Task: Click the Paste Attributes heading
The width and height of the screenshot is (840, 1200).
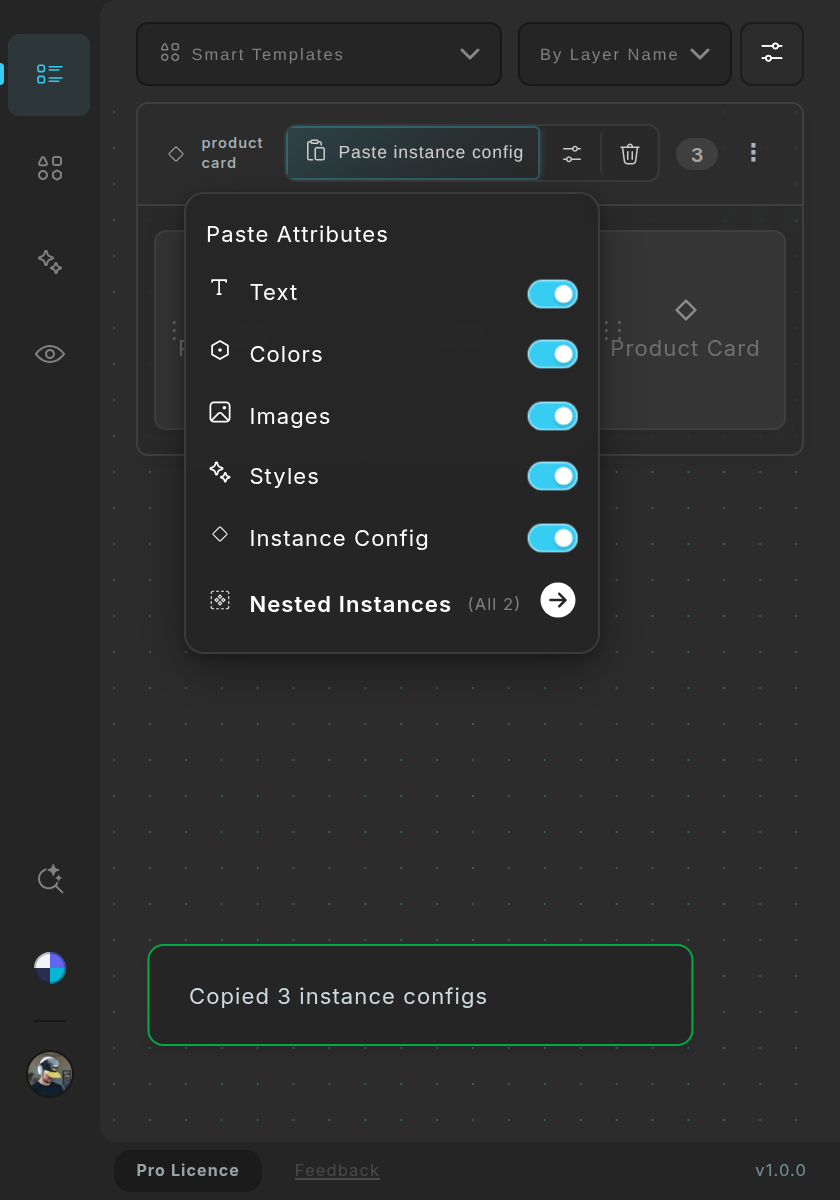Action: 297,234
